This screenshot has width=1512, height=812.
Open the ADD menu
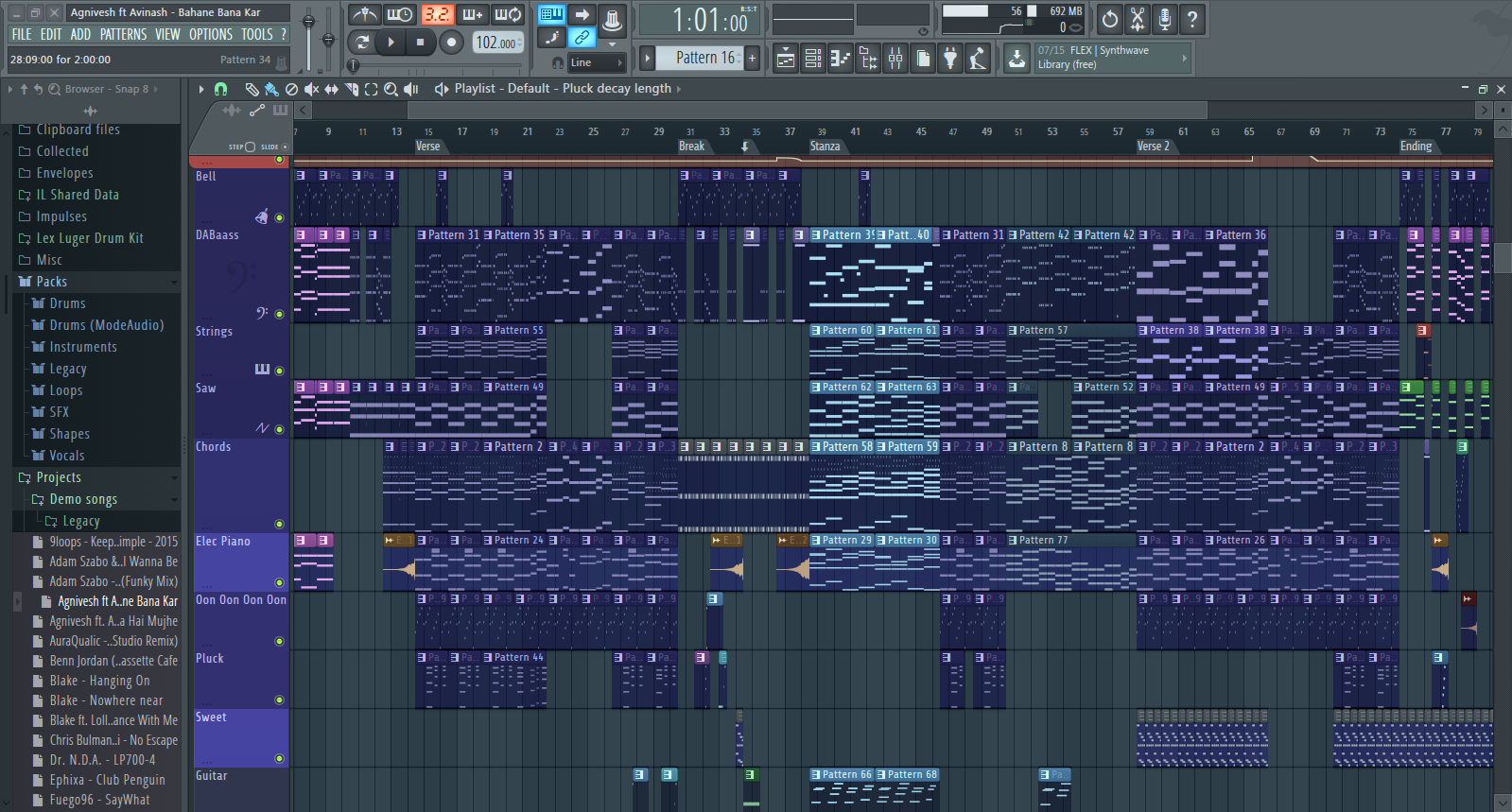click(x=80, y=34)
